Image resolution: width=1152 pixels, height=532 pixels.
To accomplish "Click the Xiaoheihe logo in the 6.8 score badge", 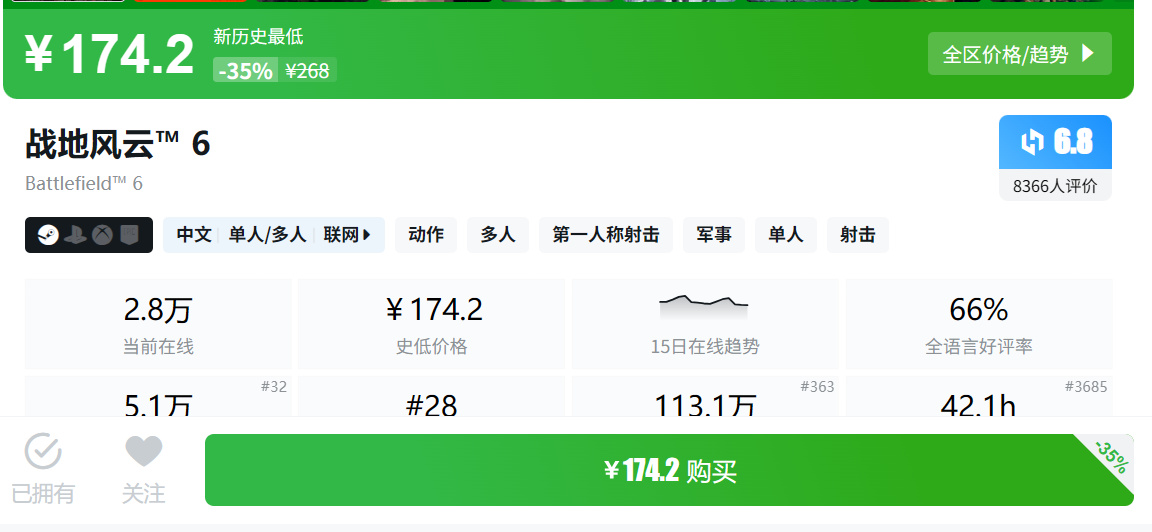I will point(1032,142).
